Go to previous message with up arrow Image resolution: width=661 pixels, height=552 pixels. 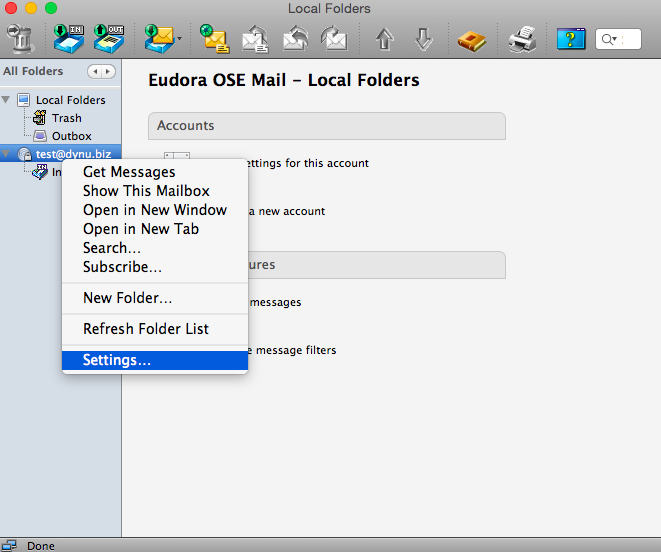tap(384, 39)
